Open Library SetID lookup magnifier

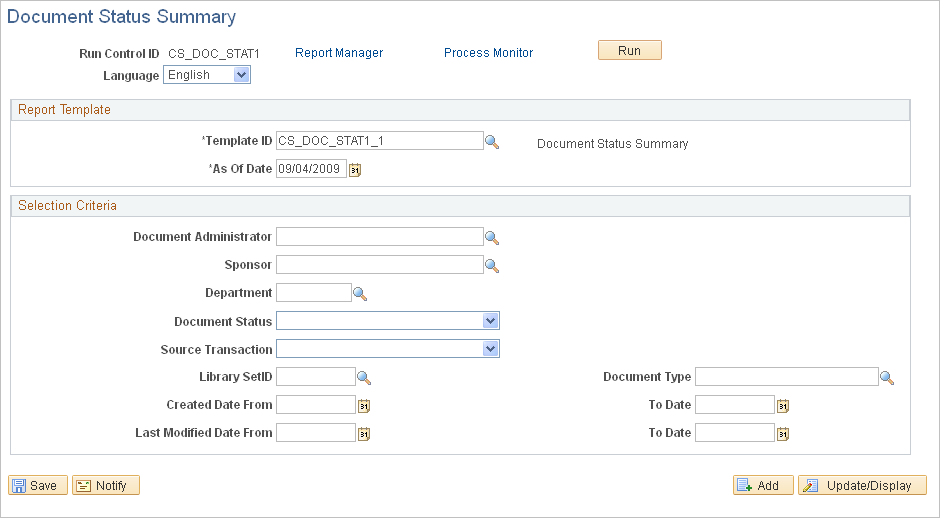tap(364, 378)
